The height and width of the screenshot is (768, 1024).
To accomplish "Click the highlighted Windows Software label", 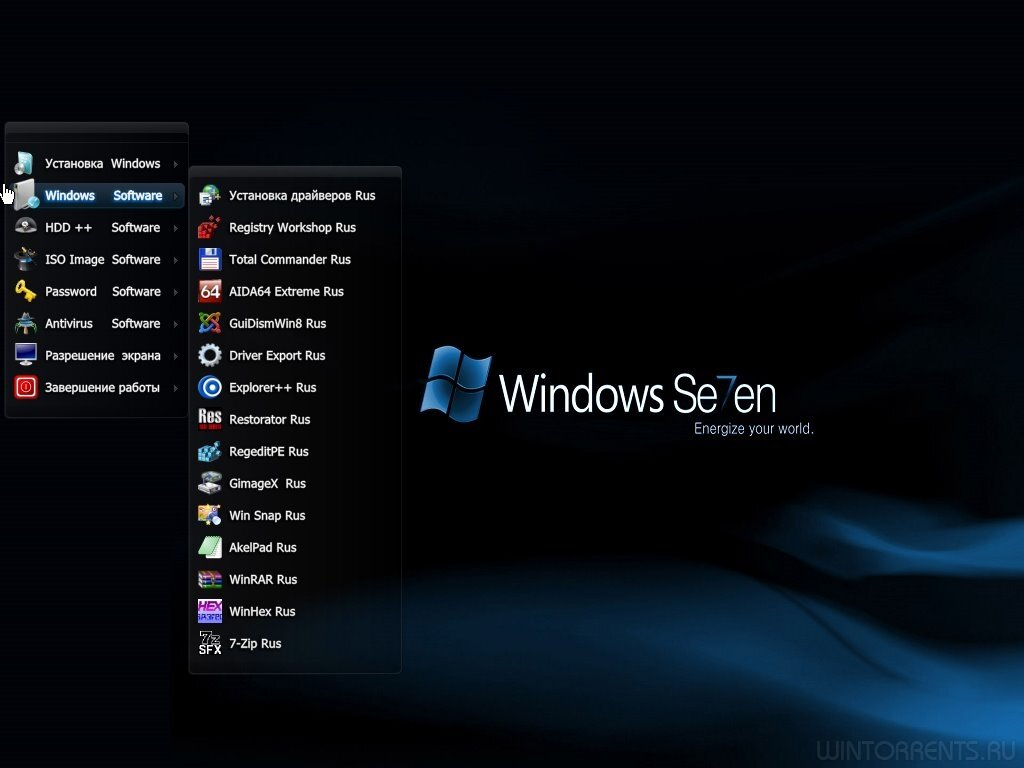I will click(104, 195).
